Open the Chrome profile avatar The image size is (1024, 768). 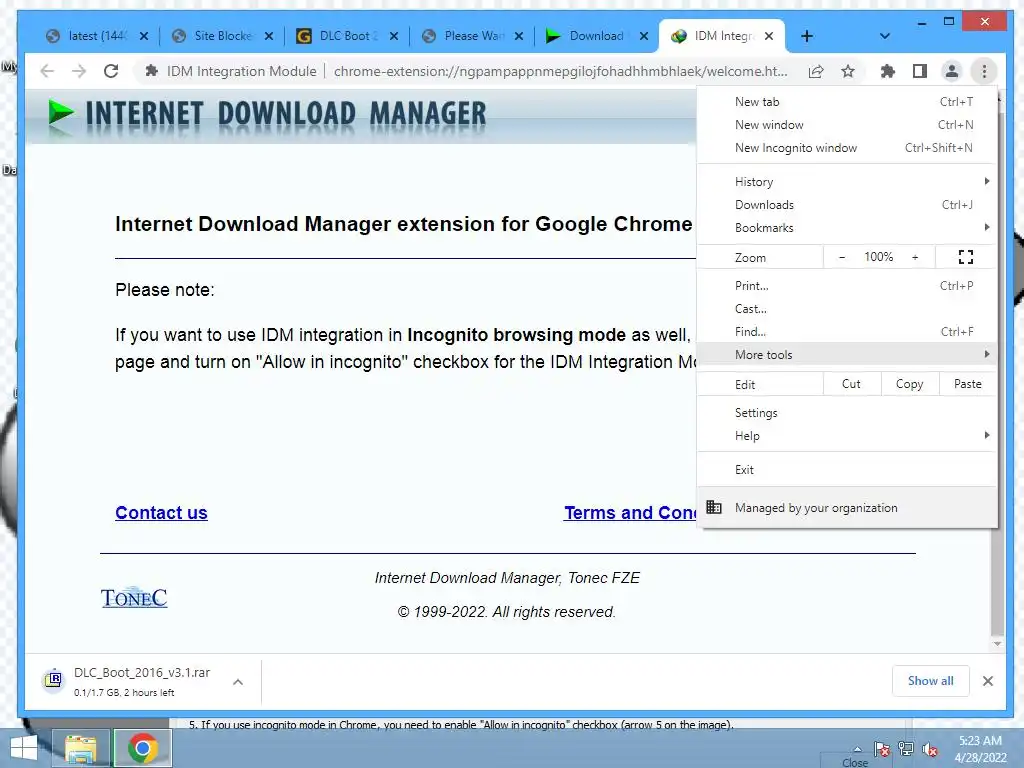point(952,71)
